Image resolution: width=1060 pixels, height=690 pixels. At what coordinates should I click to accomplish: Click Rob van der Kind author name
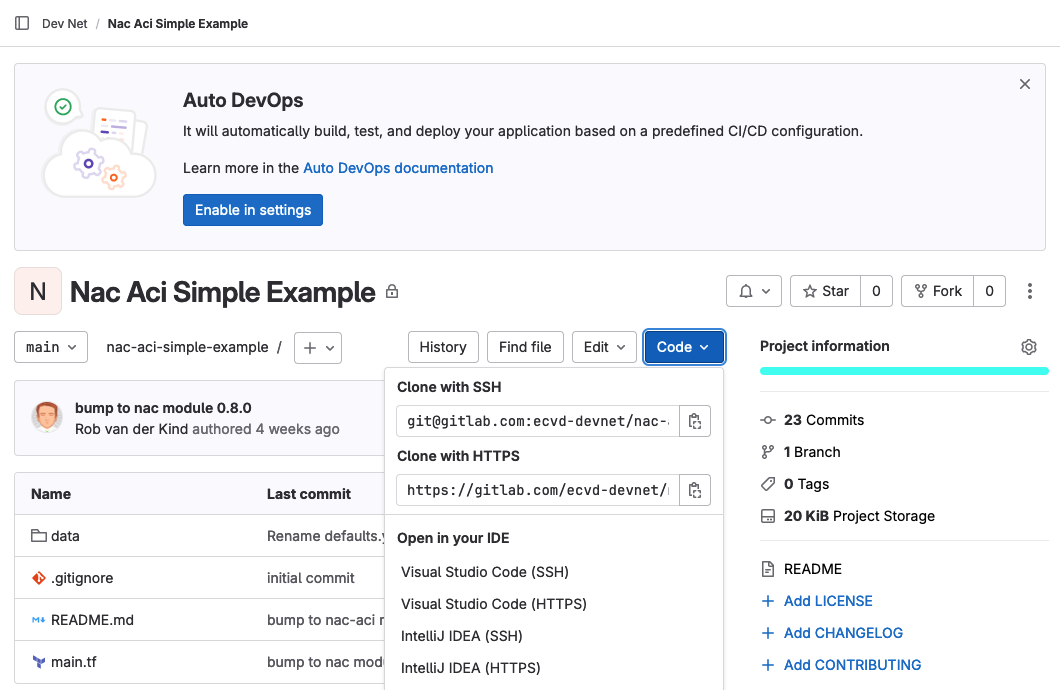[131, 429]
